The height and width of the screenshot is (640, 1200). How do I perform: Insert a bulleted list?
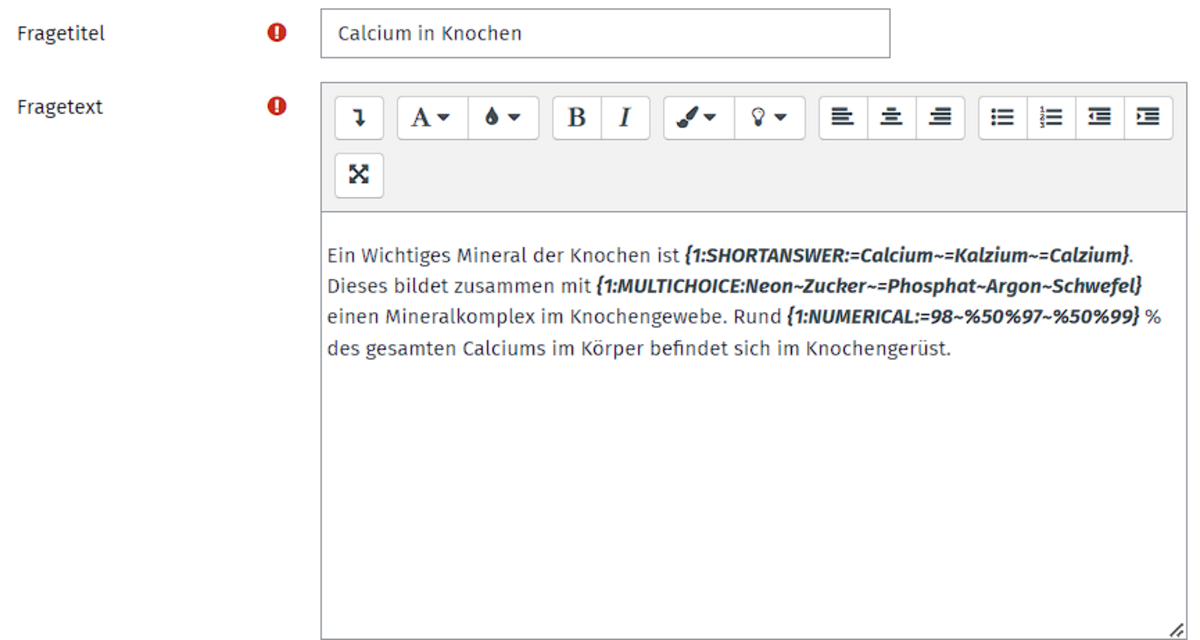(1003, 118)
